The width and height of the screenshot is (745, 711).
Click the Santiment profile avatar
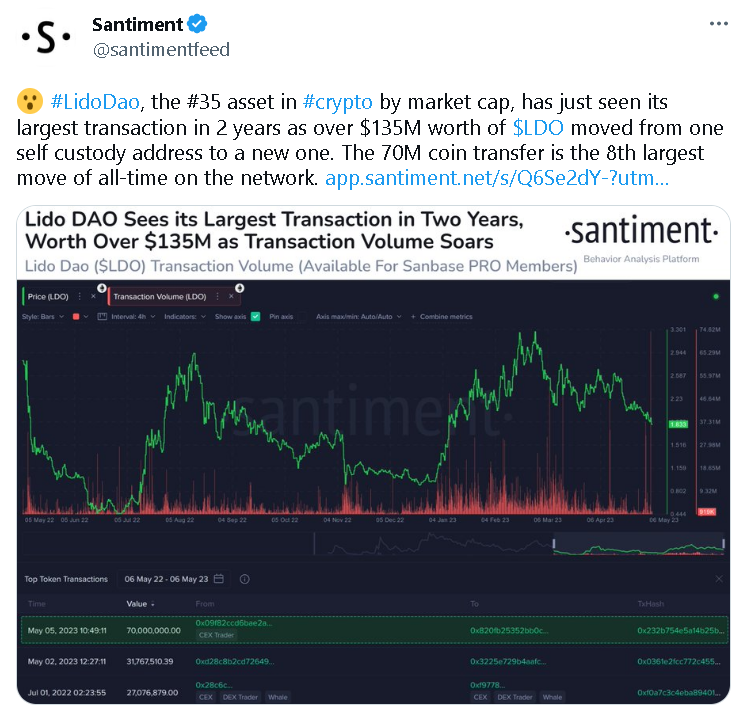coord(46,37)
